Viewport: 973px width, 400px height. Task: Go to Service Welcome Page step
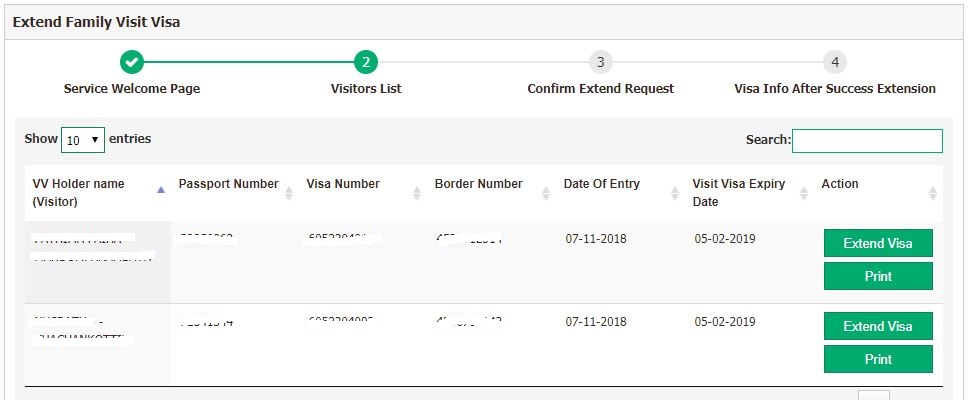coord(132,89)
